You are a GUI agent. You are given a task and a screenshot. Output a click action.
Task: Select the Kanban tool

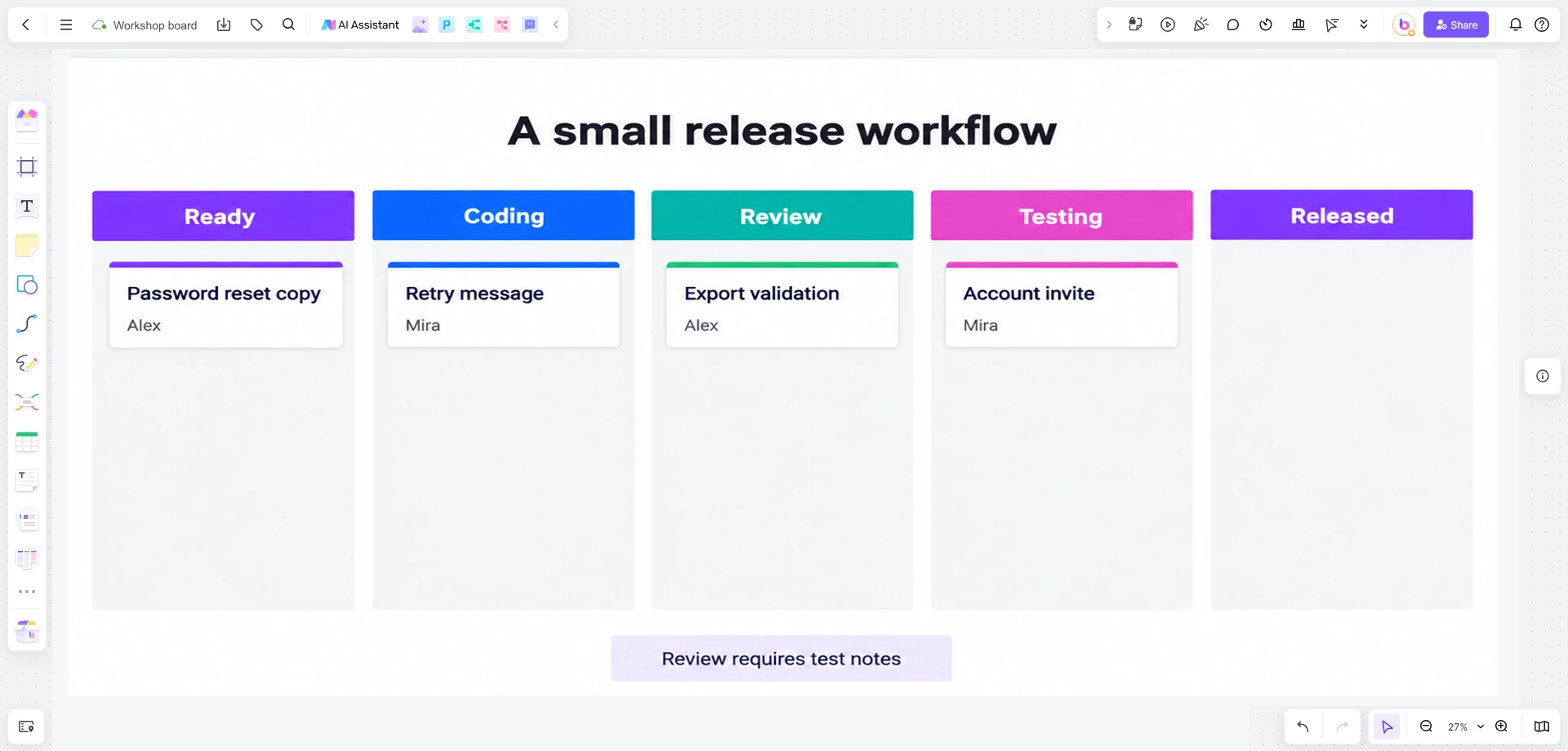[x=27, y=559]
